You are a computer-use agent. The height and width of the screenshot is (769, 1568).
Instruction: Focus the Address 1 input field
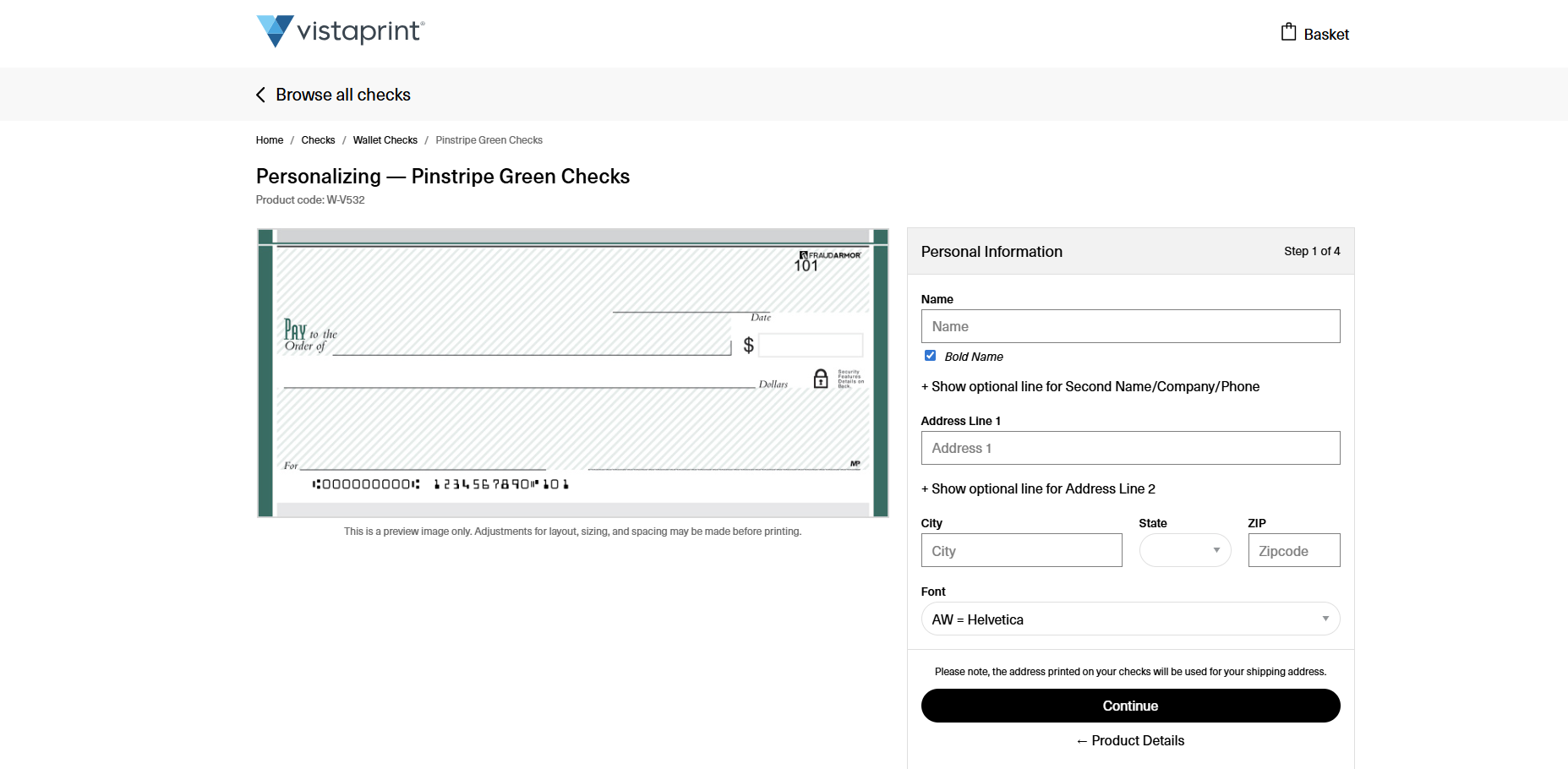pos(1130,448)
